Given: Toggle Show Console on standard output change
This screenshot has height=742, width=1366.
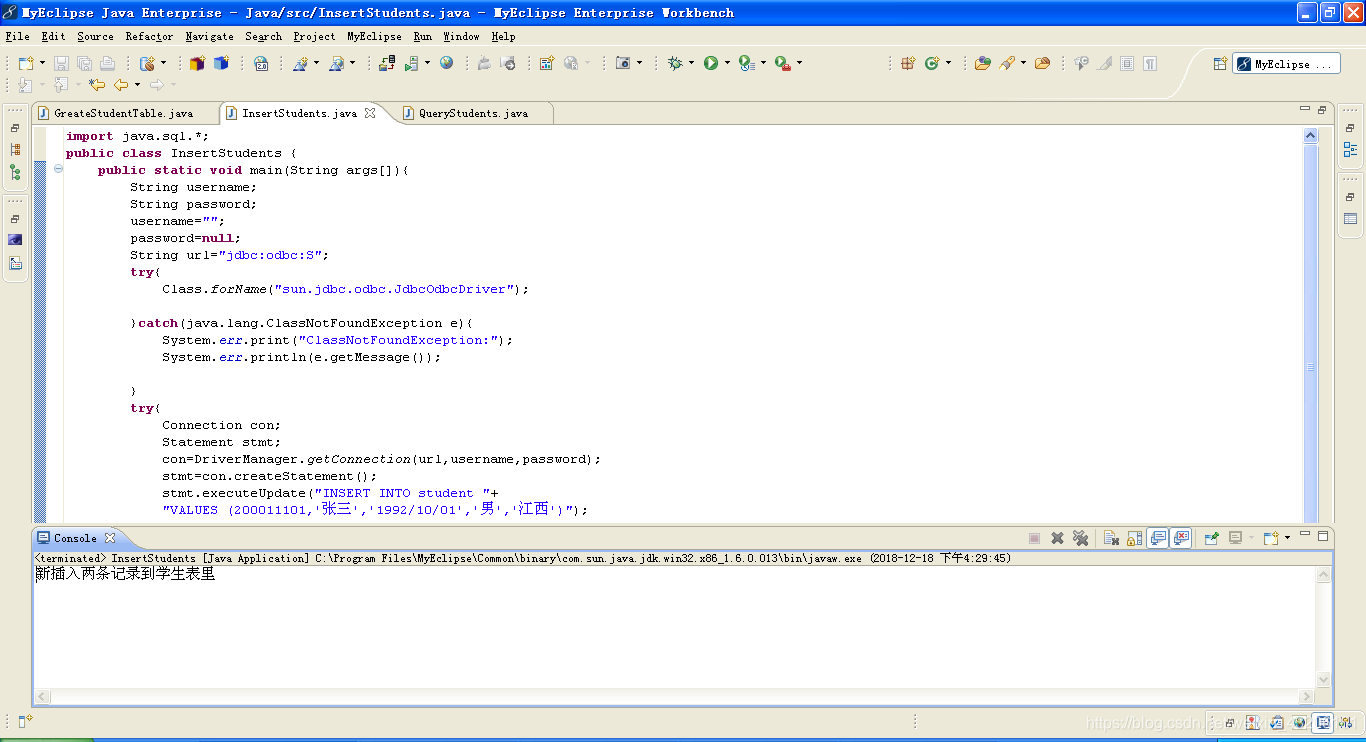Looking at the screenshot, I should [1158, 538].
